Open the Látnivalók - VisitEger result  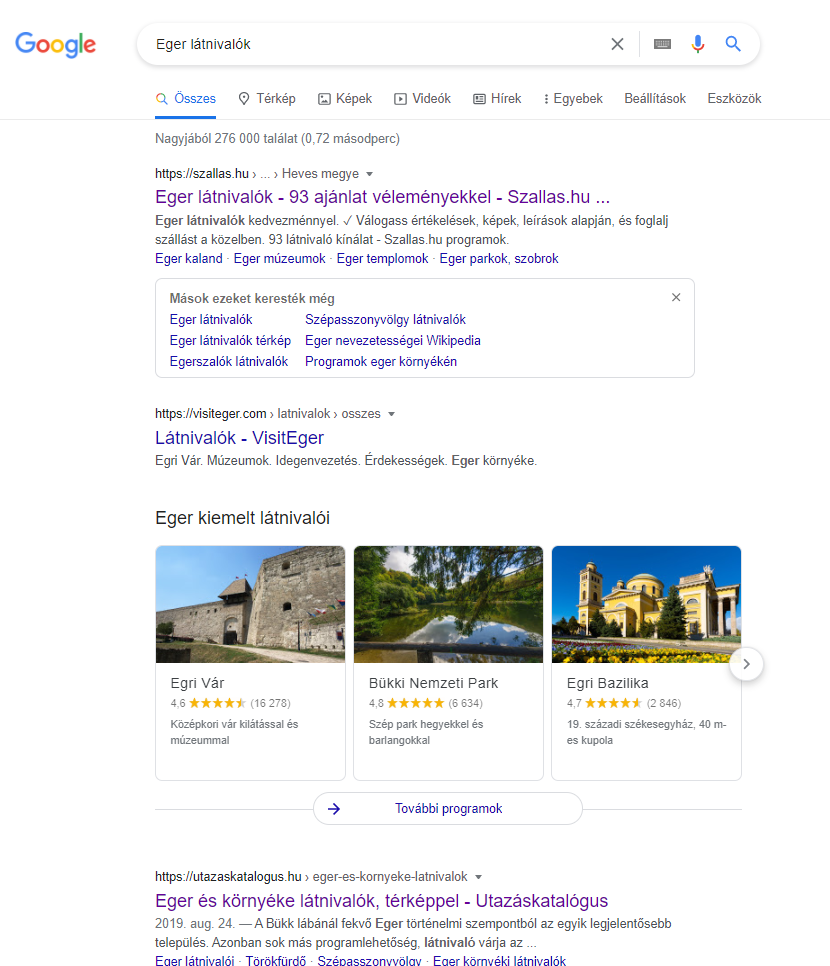(x=239, y=437)
